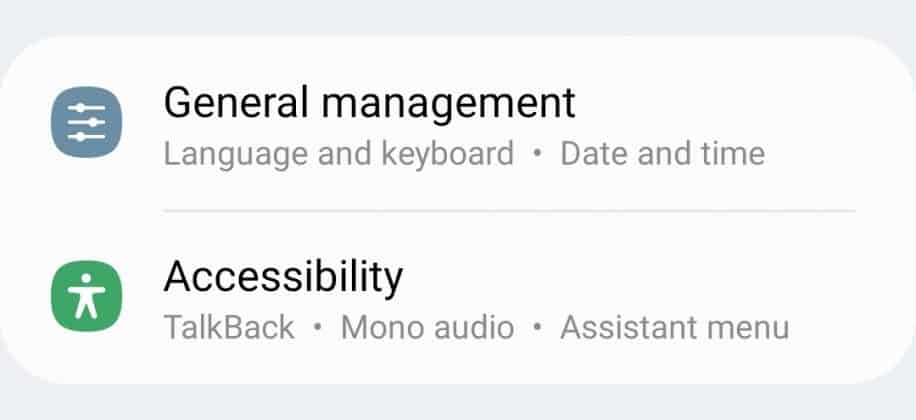Select the 'Date and time' subtitle text
This screenshot has width=916, height=420.
click(x=662, y=154)
